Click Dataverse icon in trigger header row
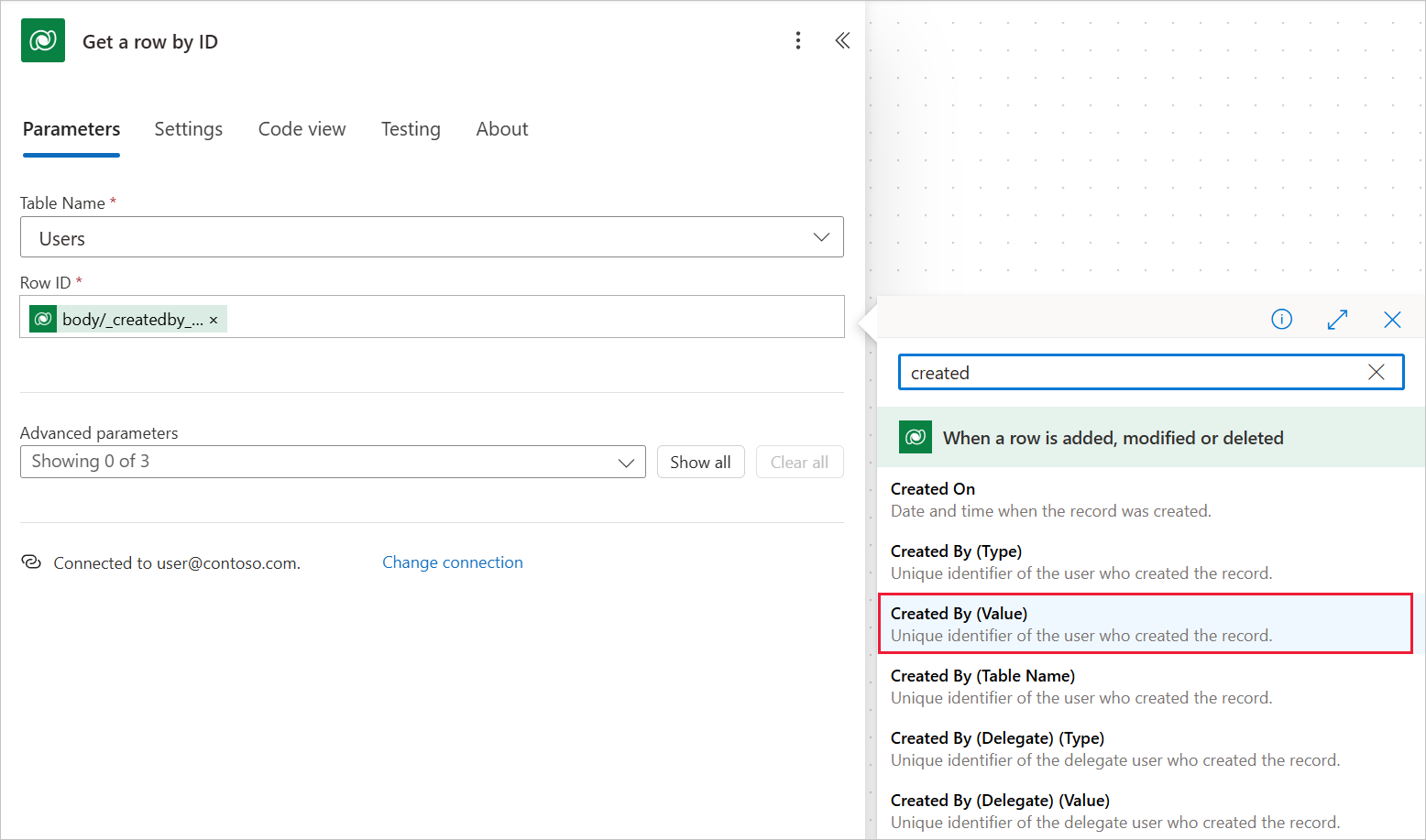 [x=916, y=438]
